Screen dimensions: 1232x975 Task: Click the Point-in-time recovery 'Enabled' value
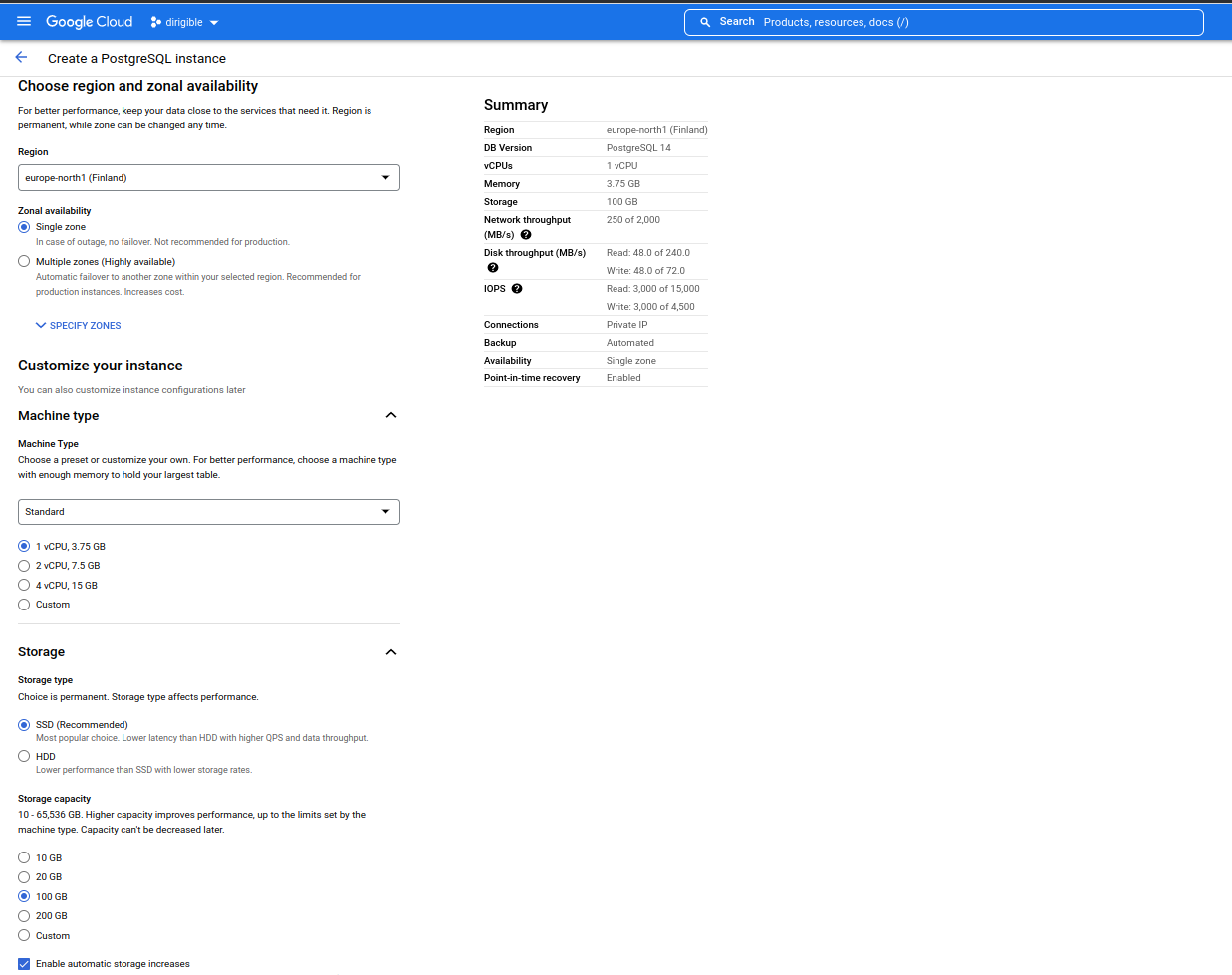pyautogui.click(x=623, y=378)
